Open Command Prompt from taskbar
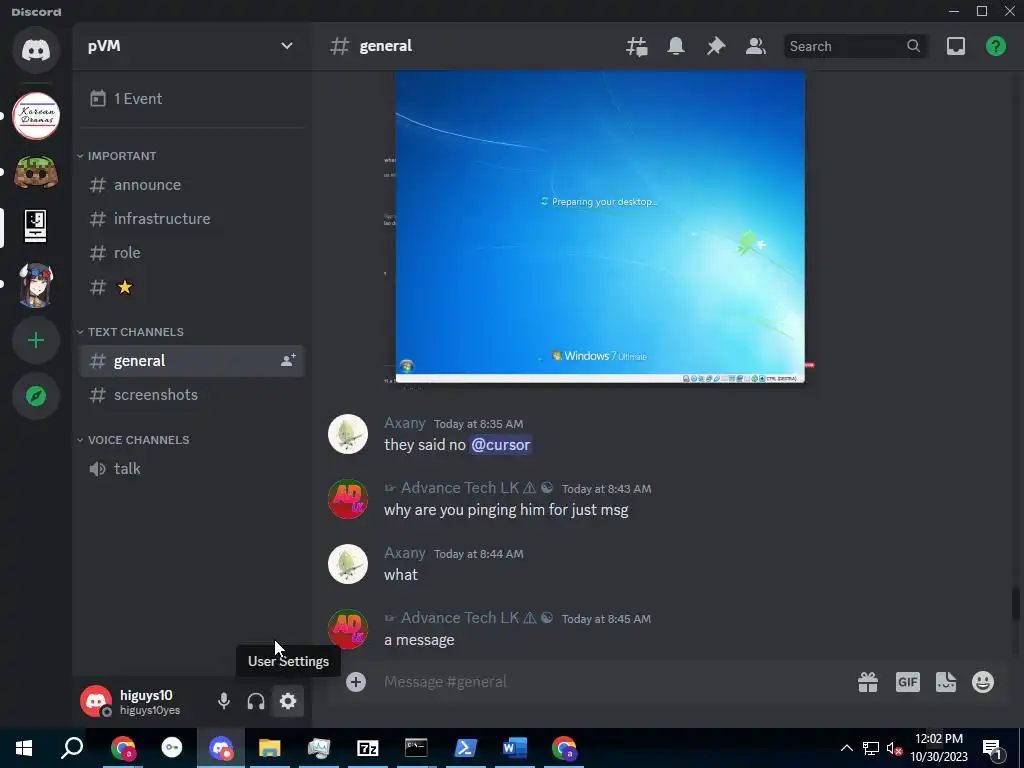 click(416, 748)
